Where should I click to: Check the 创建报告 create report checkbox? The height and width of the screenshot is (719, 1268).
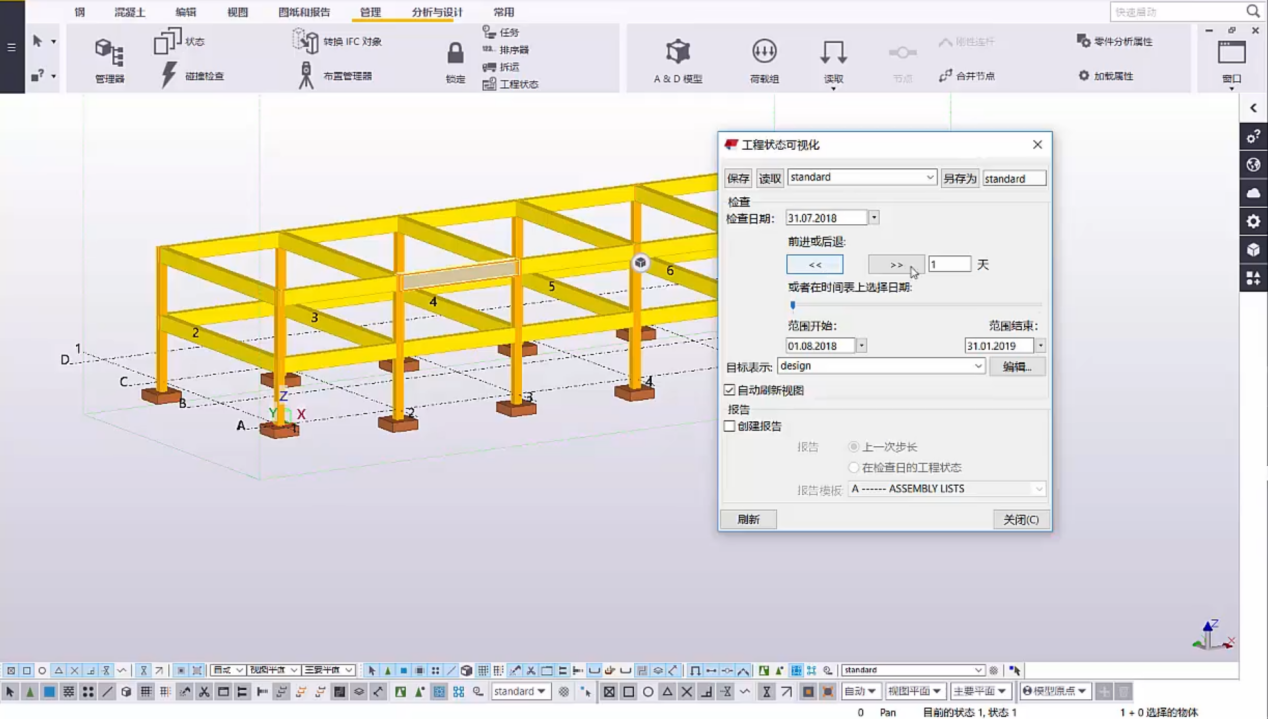pos(730,426)
